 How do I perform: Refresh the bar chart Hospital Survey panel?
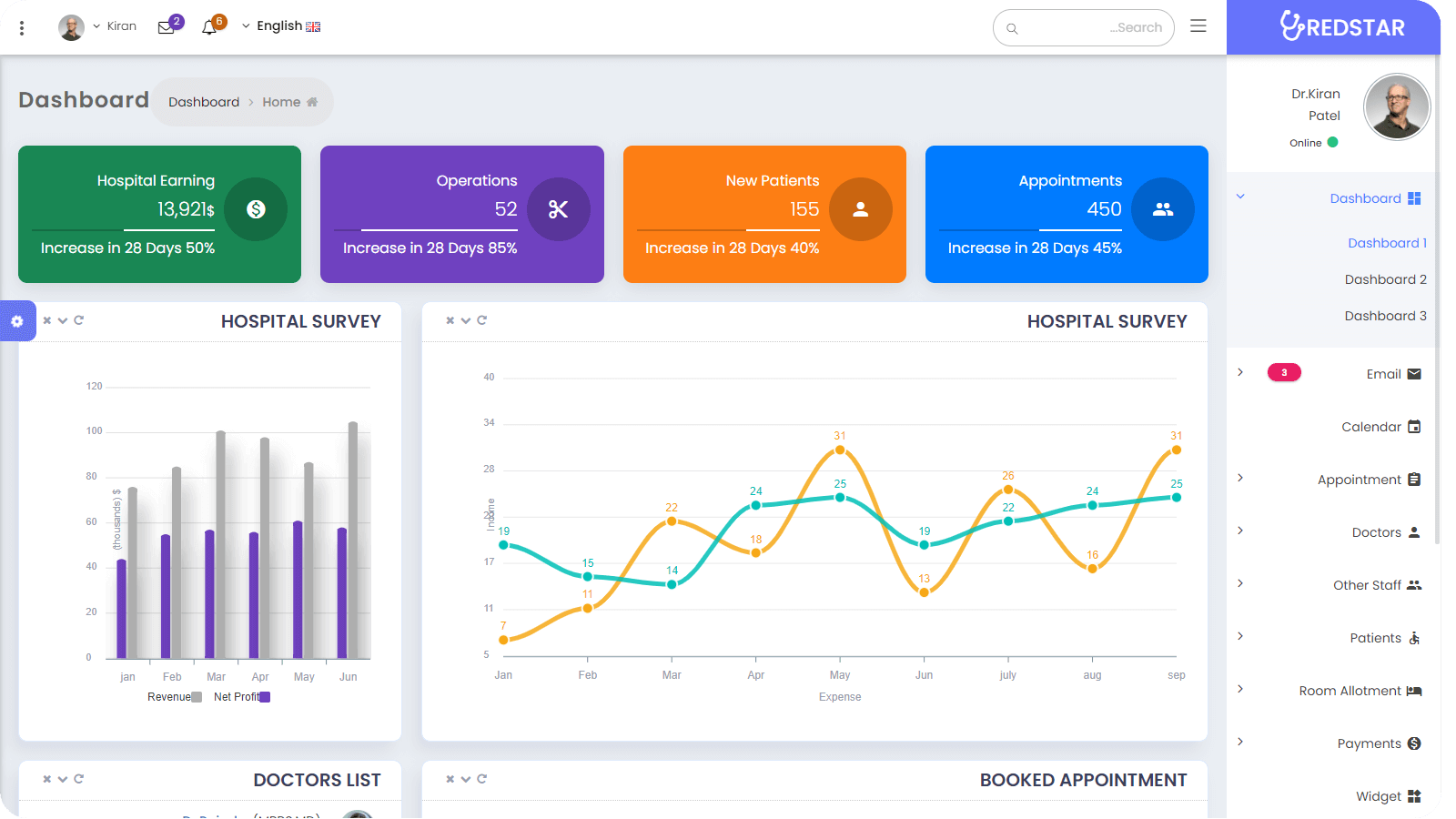(79, 320)
